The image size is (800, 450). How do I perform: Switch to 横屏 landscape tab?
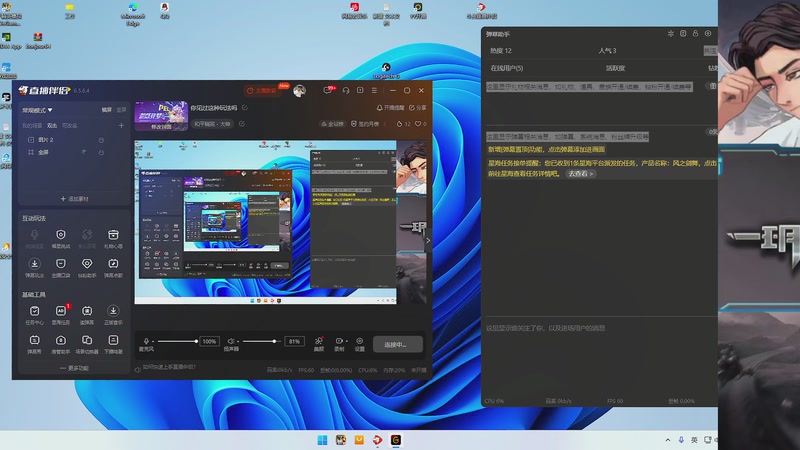106,110
